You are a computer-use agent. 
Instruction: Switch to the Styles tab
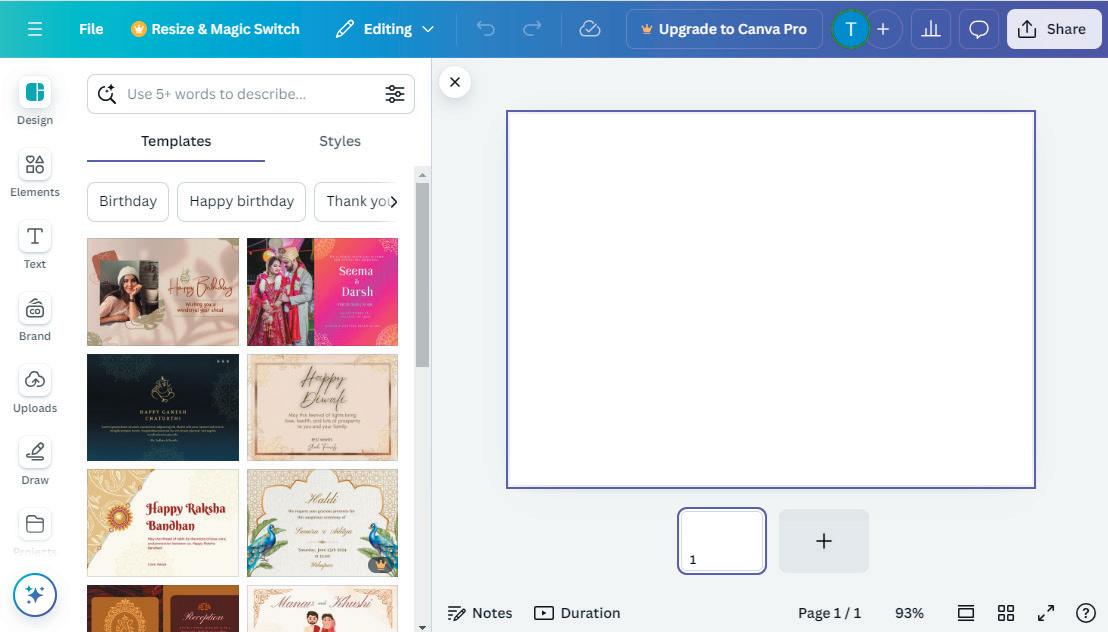[340, 141]
